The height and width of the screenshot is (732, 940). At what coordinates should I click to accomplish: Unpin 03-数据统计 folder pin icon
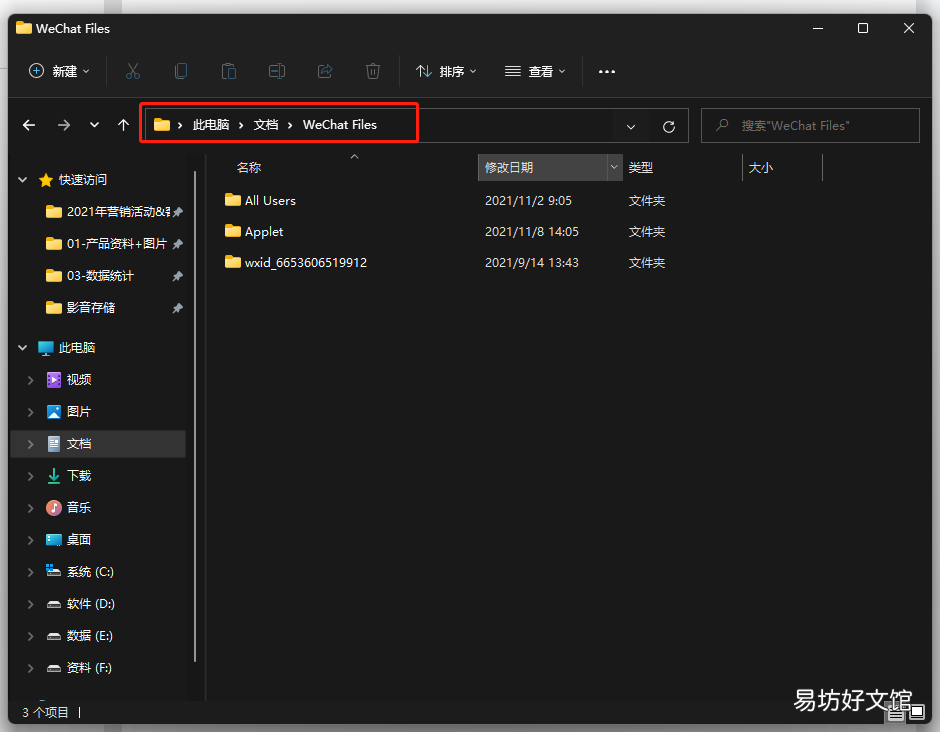coord(177,276)
